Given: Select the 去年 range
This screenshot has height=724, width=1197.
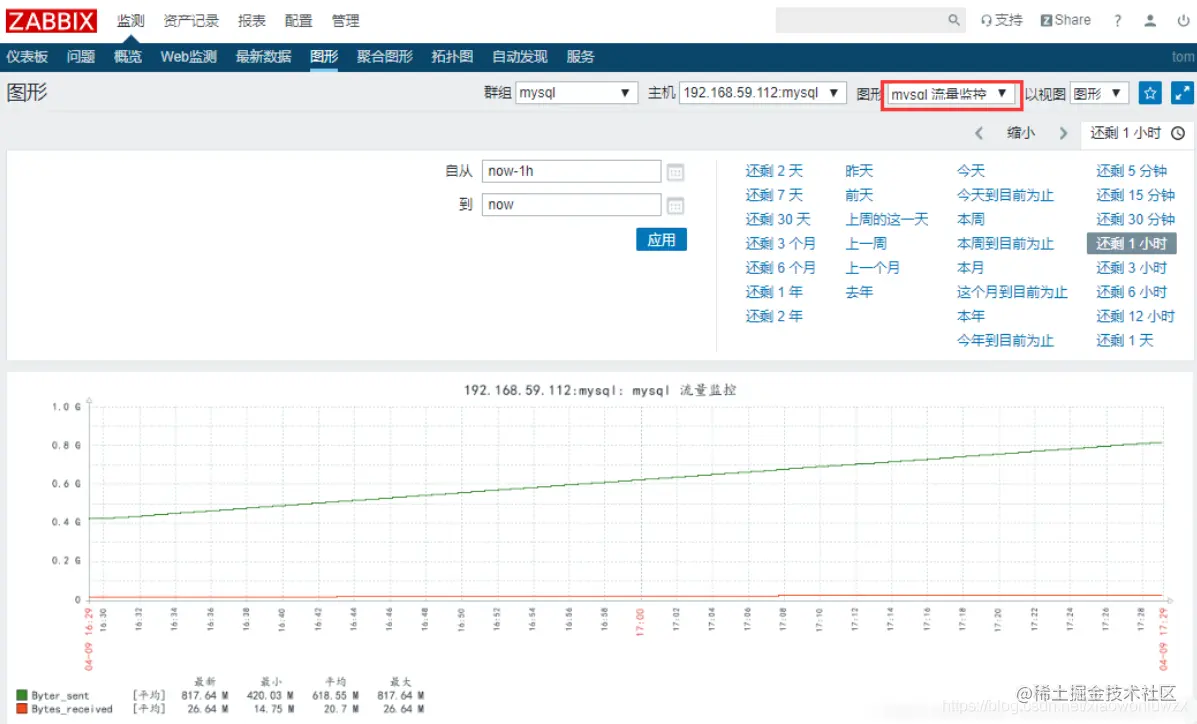Looking at the screenshot, I should pyautogui.click(x=859, y=293).
